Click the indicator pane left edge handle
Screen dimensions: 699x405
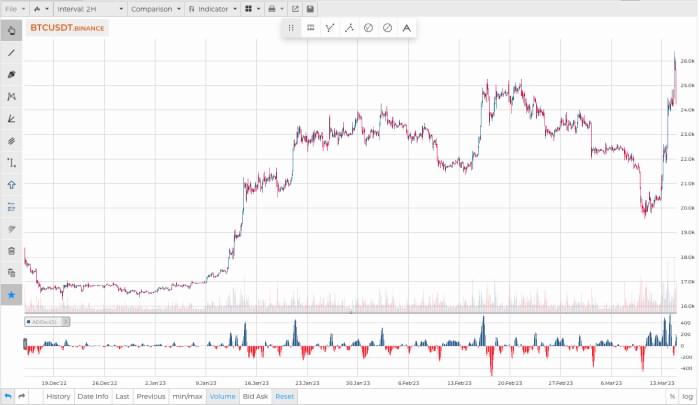tap(25, 343)
